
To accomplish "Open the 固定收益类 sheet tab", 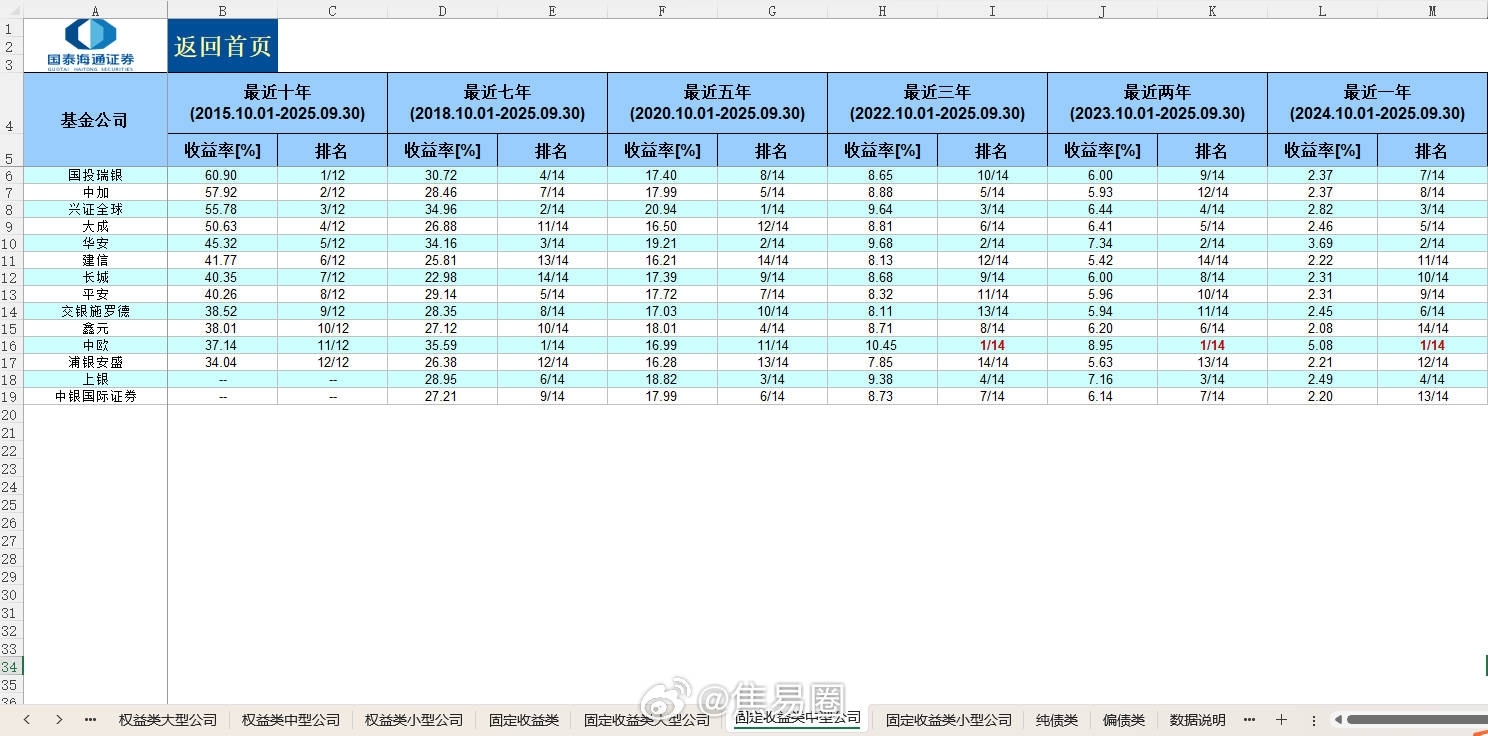I will coord(524,719).
